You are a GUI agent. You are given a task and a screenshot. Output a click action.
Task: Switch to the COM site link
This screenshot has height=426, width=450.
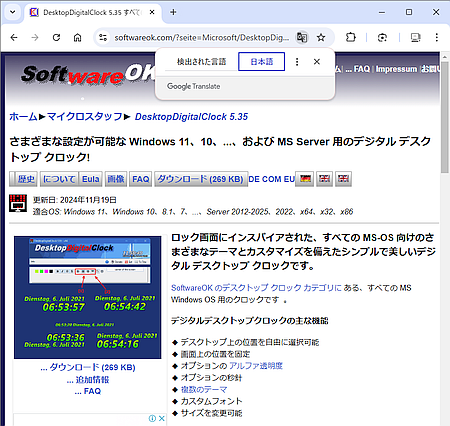[271, 179]
